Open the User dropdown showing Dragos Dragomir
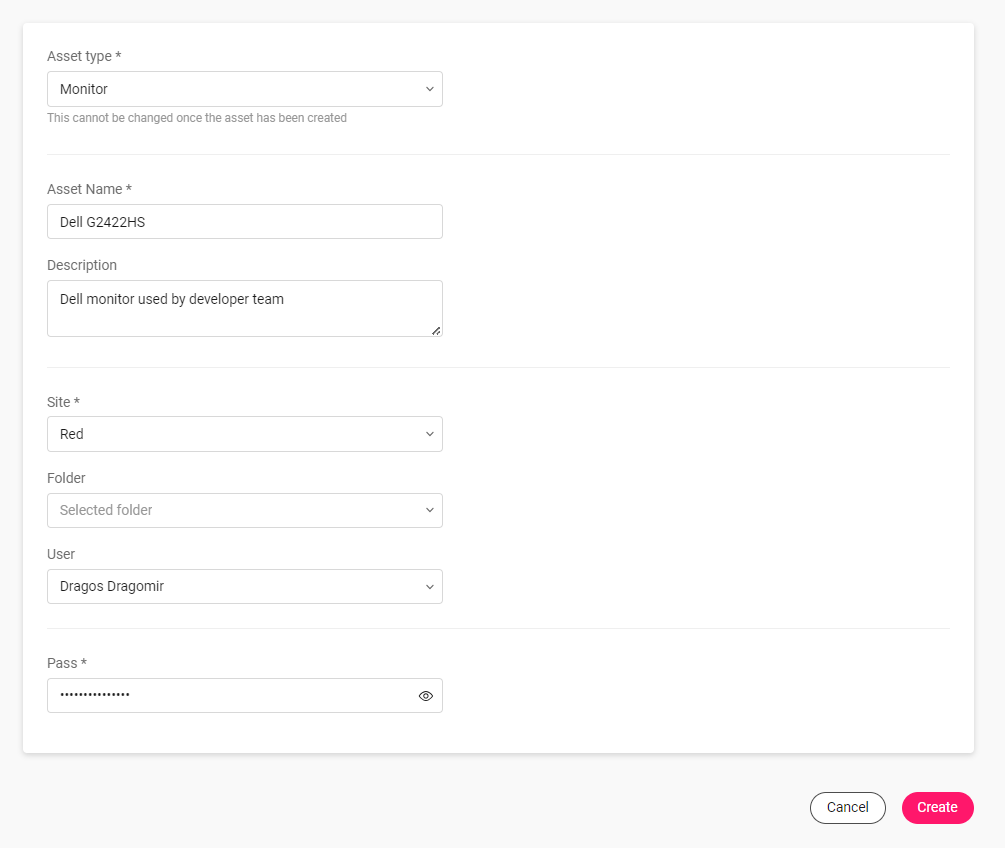The image size is (1005, 848). point(245,586)
